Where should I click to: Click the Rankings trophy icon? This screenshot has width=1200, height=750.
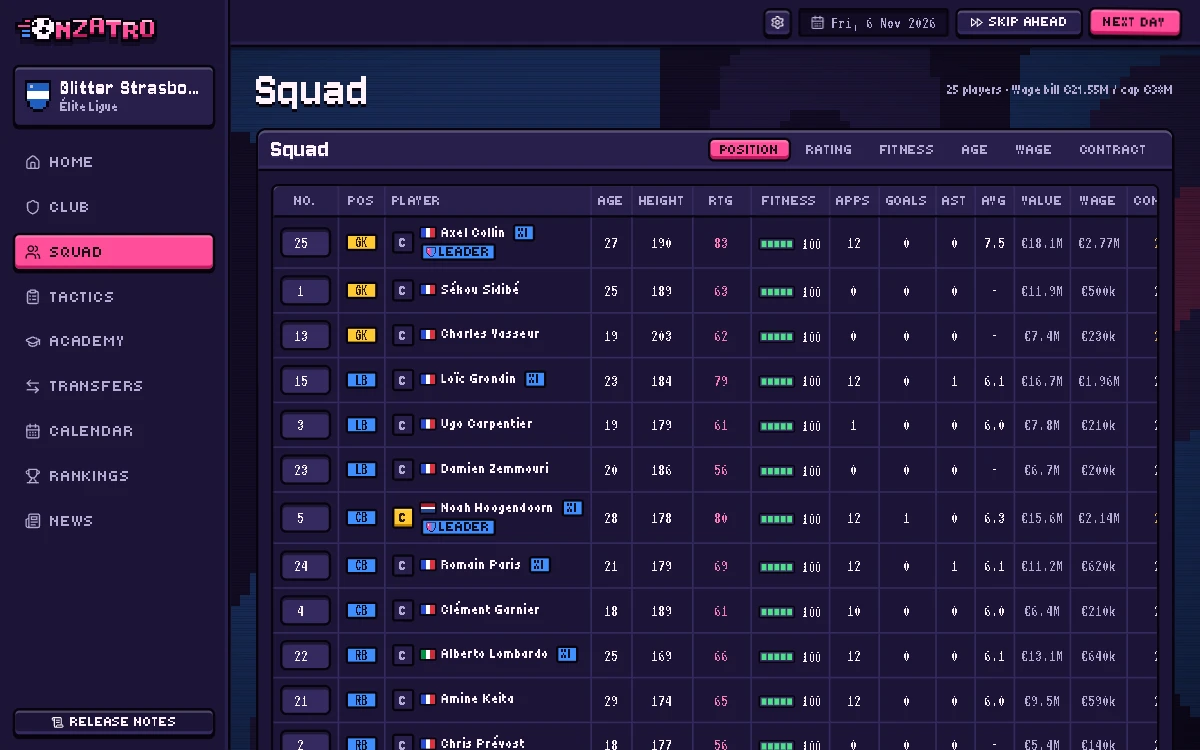pos(33,476)
